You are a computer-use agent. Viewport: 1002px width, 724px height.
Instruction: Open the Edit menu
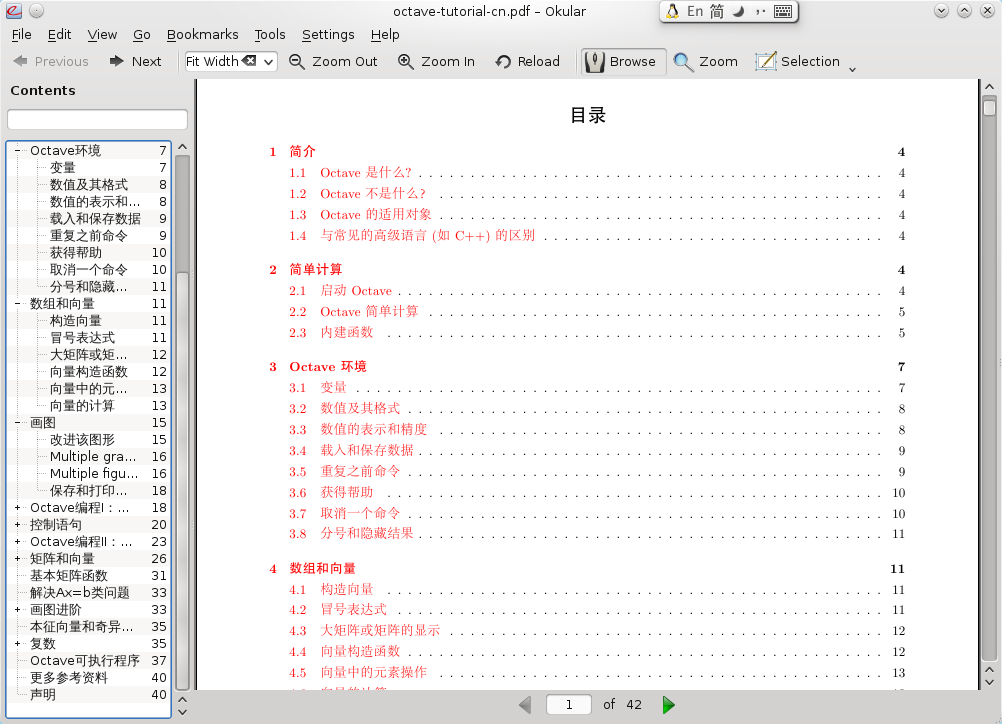pyautogui.click(x=59, y=35)
